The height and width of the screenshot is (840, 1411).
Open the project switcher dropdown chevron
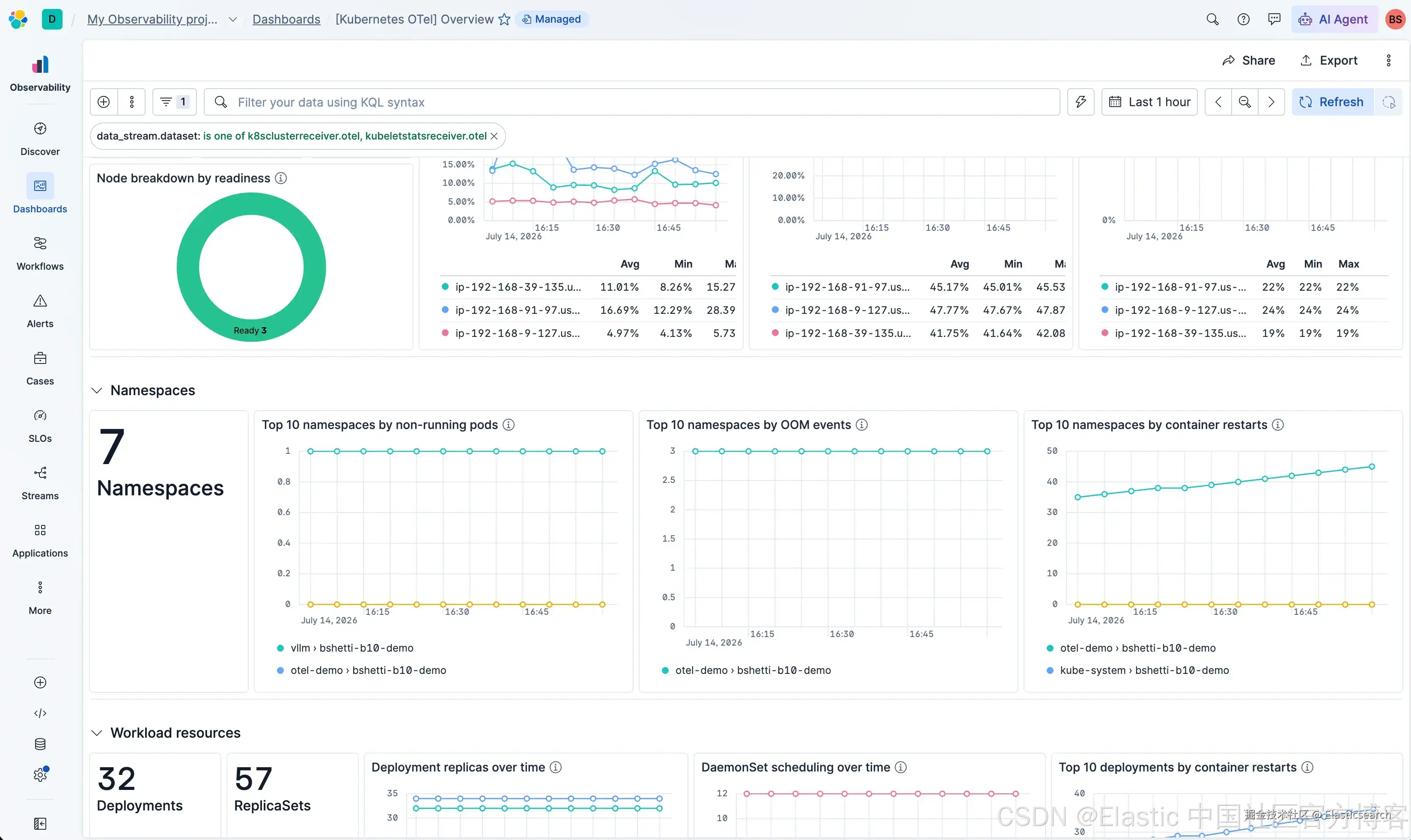(x=232, y=19)
